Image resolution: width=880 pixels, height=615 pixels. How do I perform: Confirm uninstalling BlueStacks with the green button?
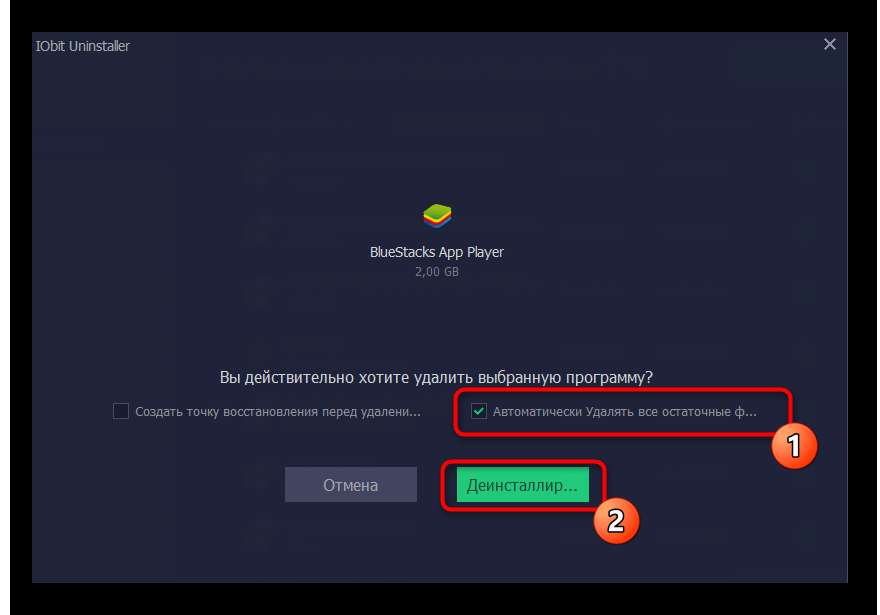pyautogui.click(x=522, y=484)
